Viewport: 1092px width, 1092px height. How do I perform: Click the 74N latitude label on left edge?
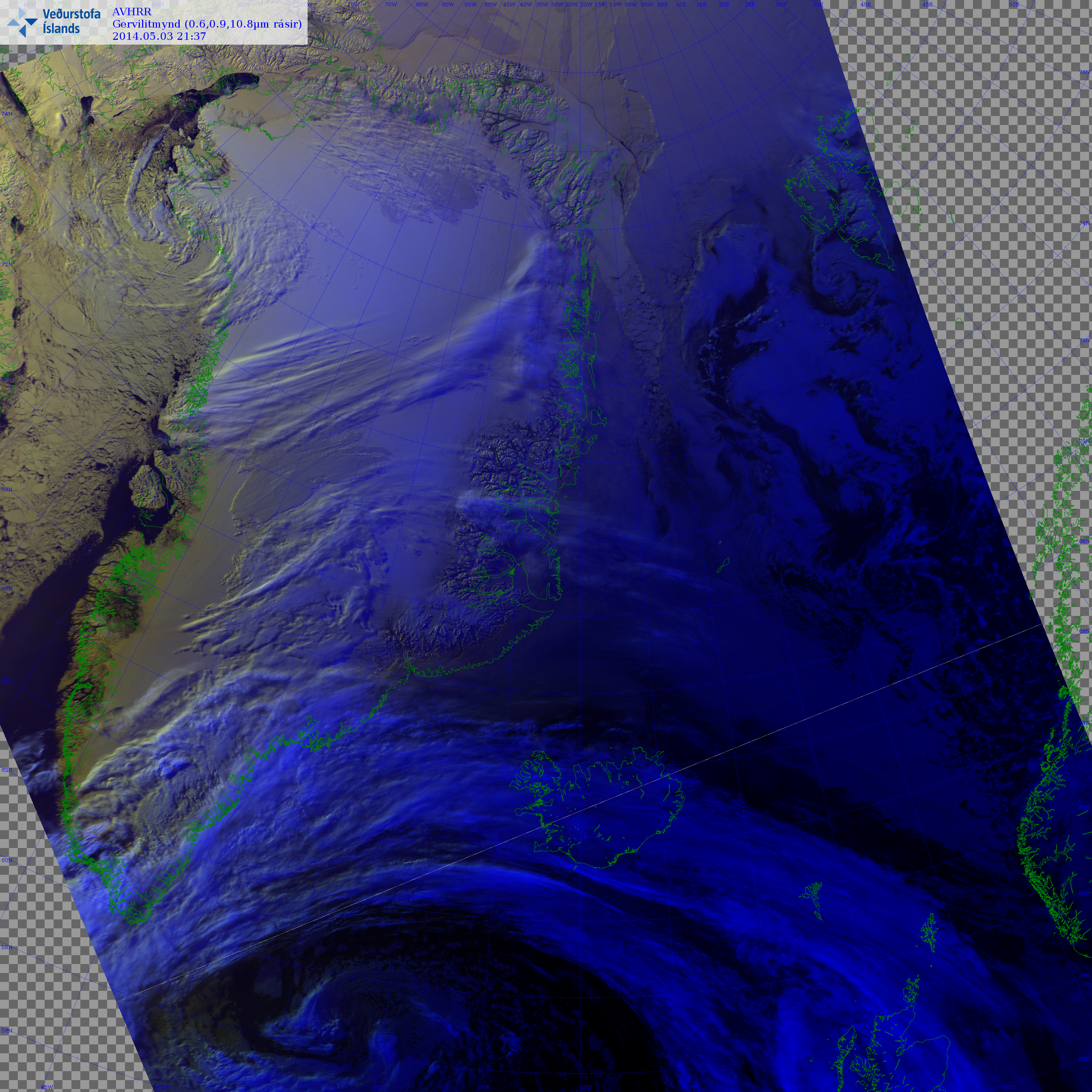pyautogui.click(x=7, y=114)
